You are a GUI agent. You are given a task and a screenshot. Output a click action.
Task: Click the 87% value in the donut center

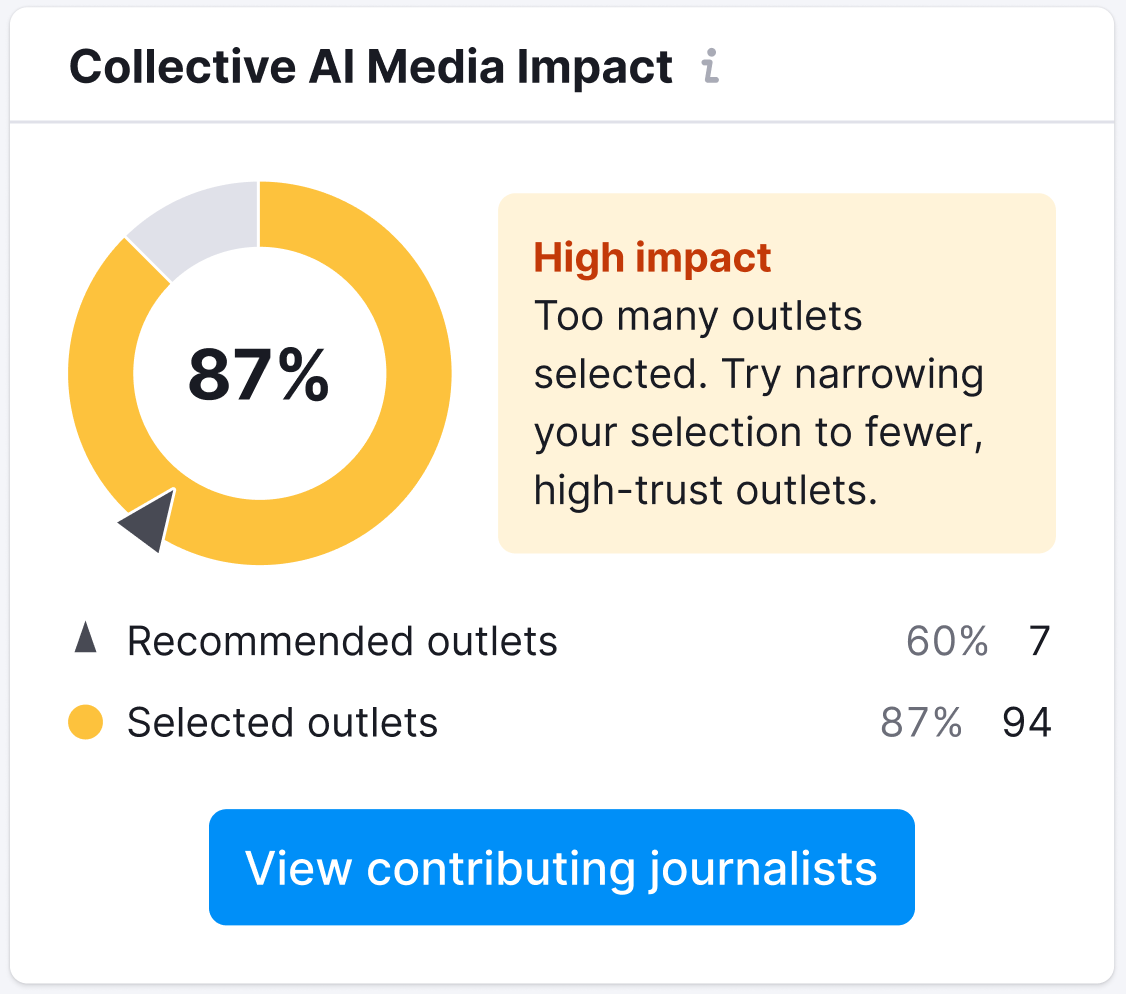260,372
